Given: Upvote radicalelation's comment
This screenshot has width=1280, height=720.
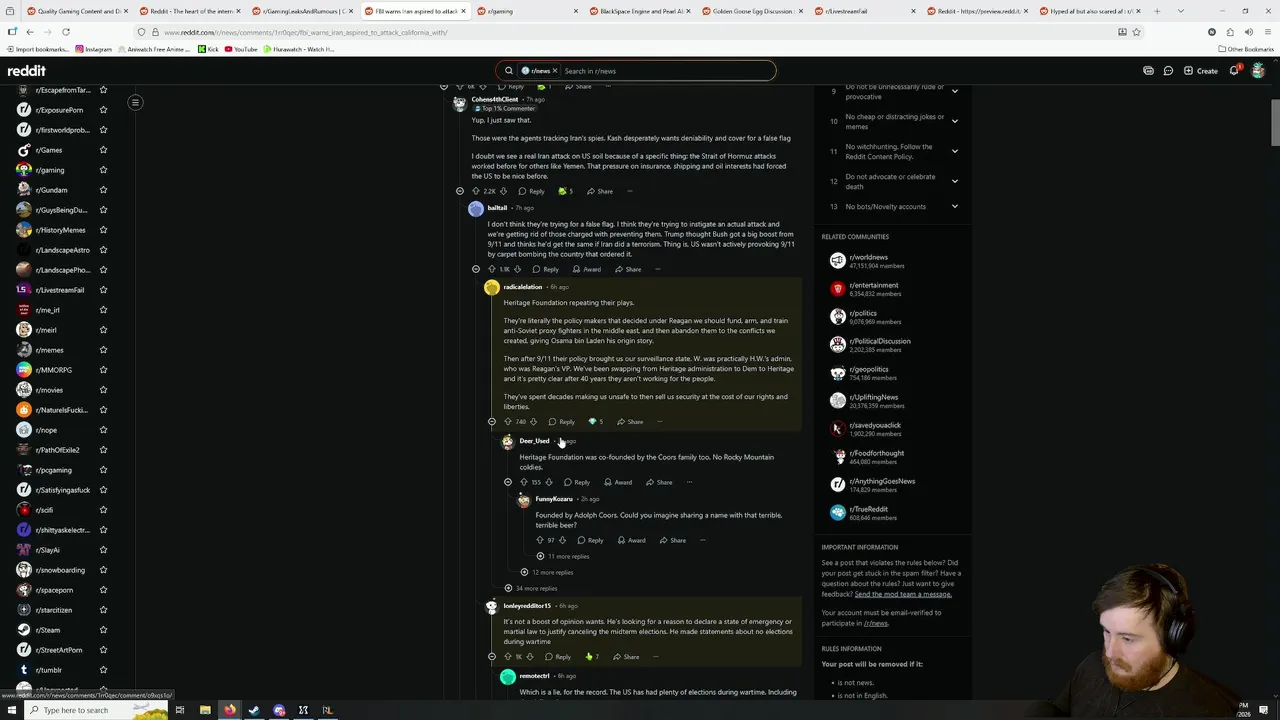Looking at the screenshot, I should pyautogui.click(x=508, y=422).
